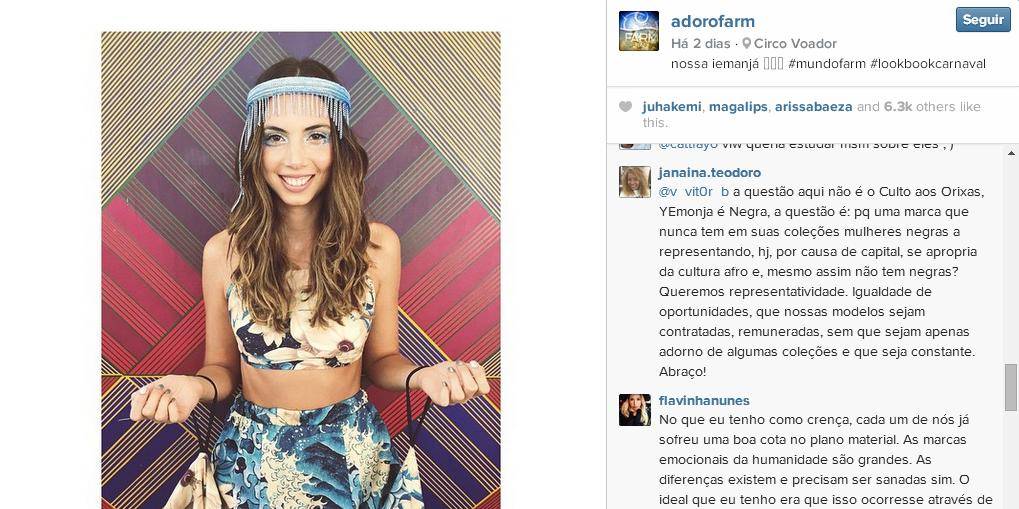Click the comments scrollbar thumb
Viewport: 1019px width, 509px height.
[1011, 387]
